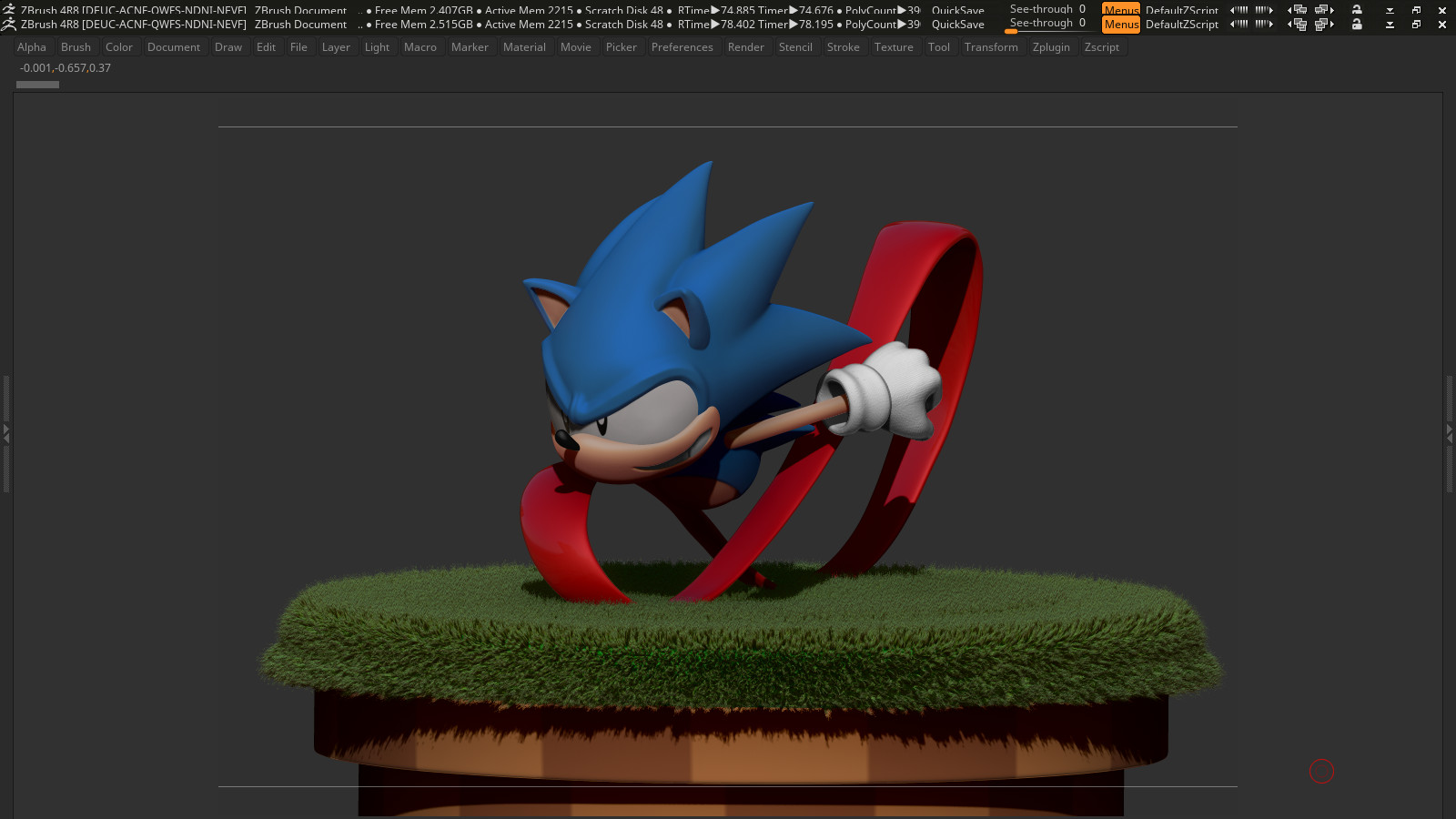Open the Material menu
The image size is (1456, 819).
[524, 47]
